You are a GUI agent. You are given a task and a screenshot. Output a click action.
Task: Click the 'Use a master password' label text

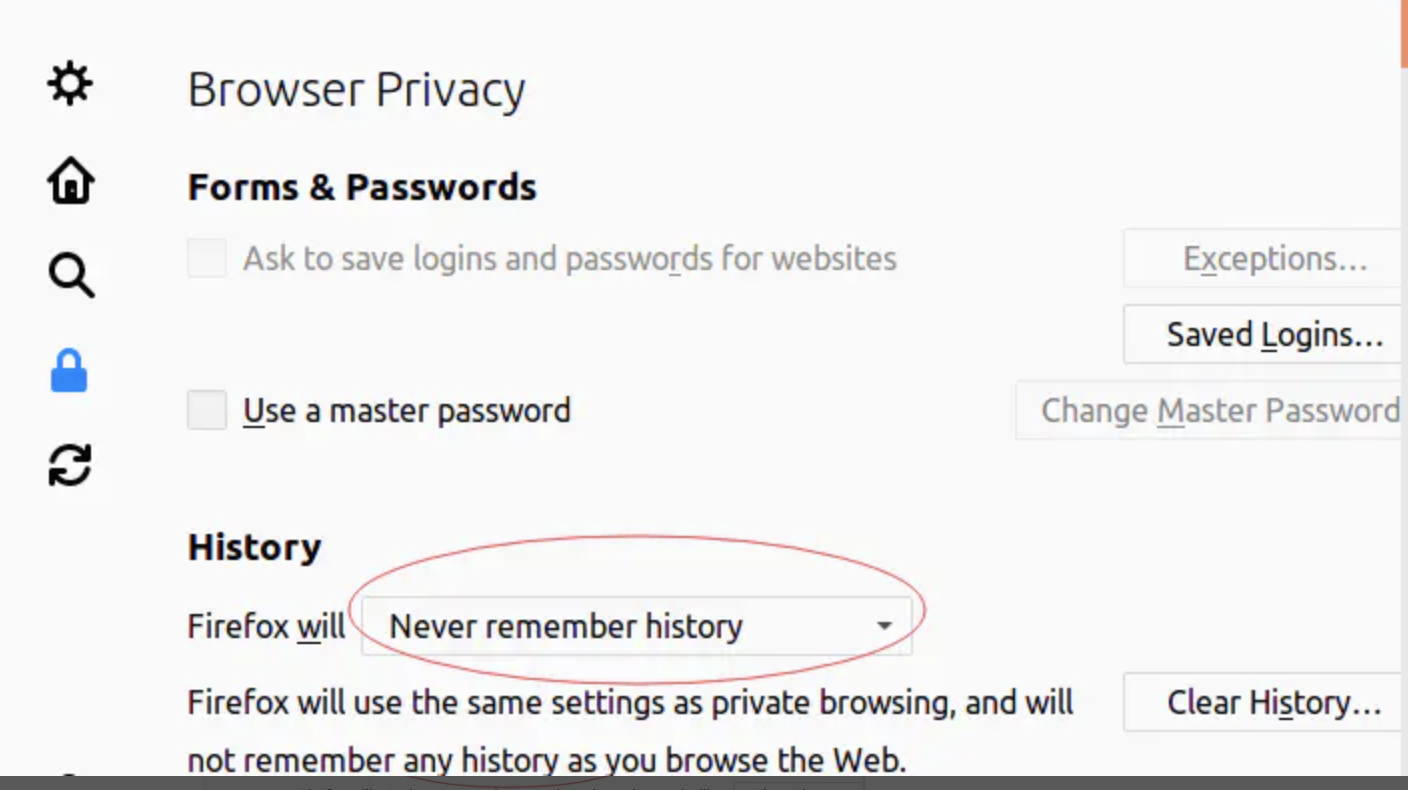[407, 410]
